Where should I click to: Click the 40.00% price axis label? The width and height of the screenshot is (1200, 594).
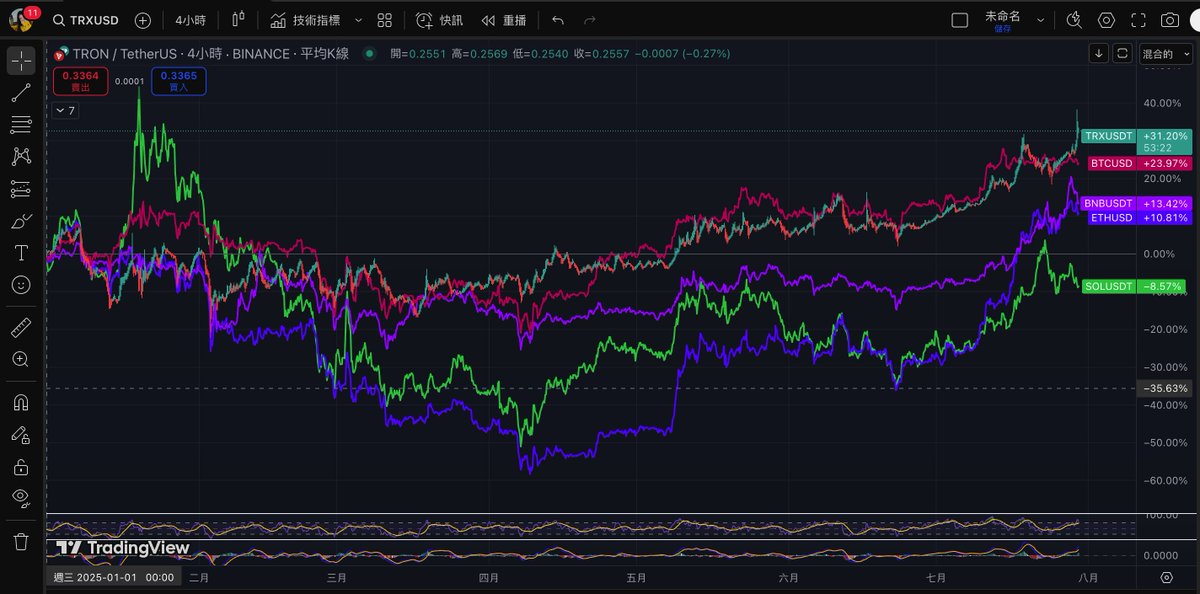pyautogui.click(x=1160, y=103)
